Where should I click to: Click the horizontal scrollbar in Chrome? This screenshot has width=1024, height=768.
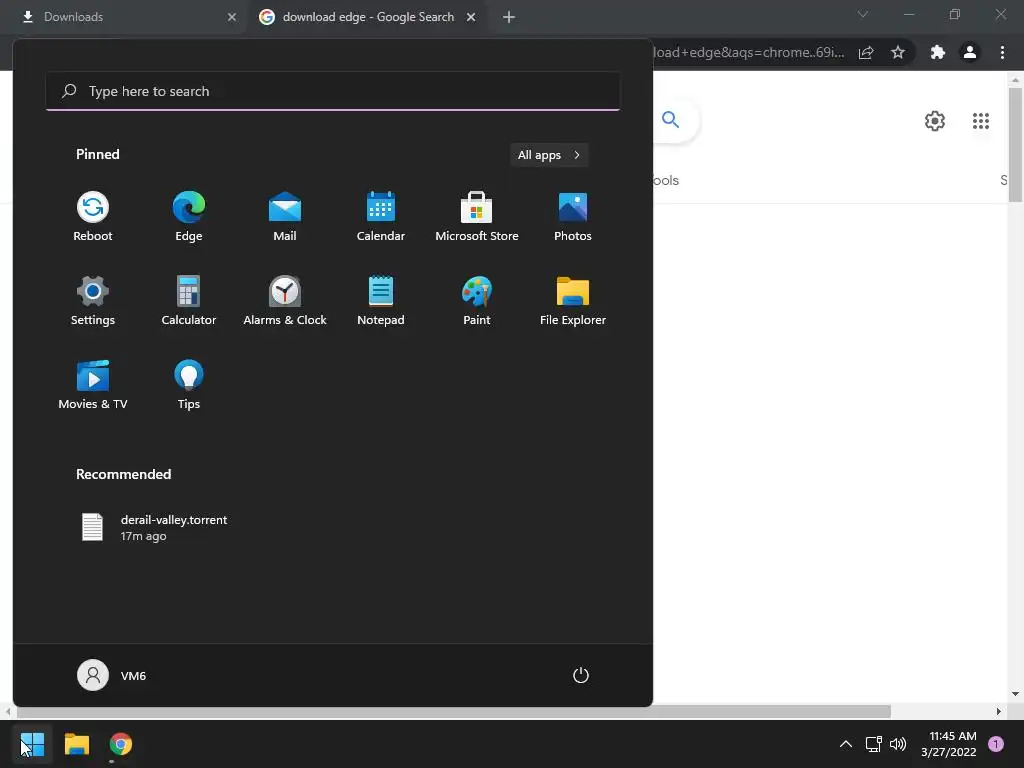click(452, 711)
